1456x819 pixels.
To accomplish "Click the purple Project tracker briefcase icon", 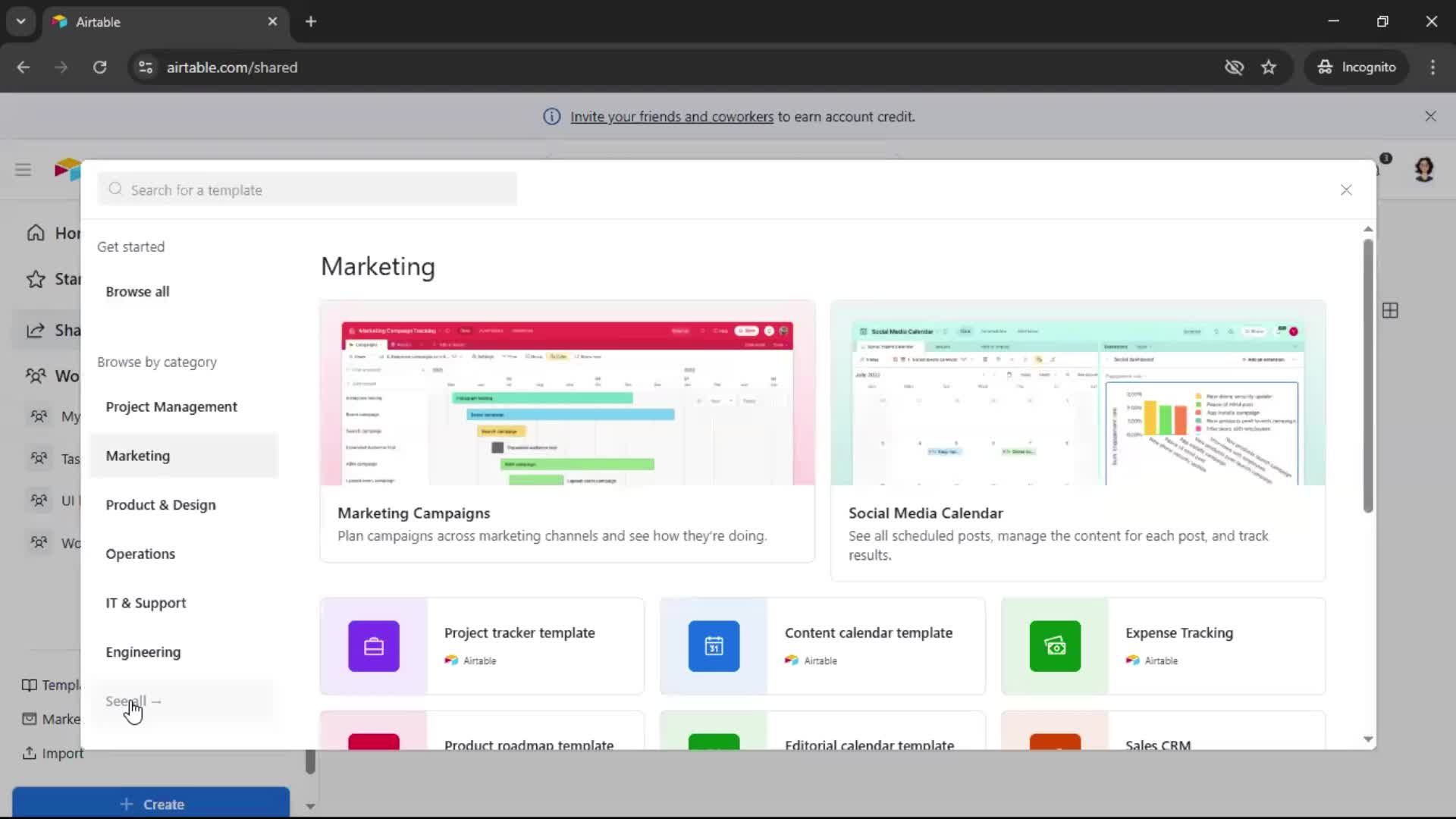I will [374, 646].
